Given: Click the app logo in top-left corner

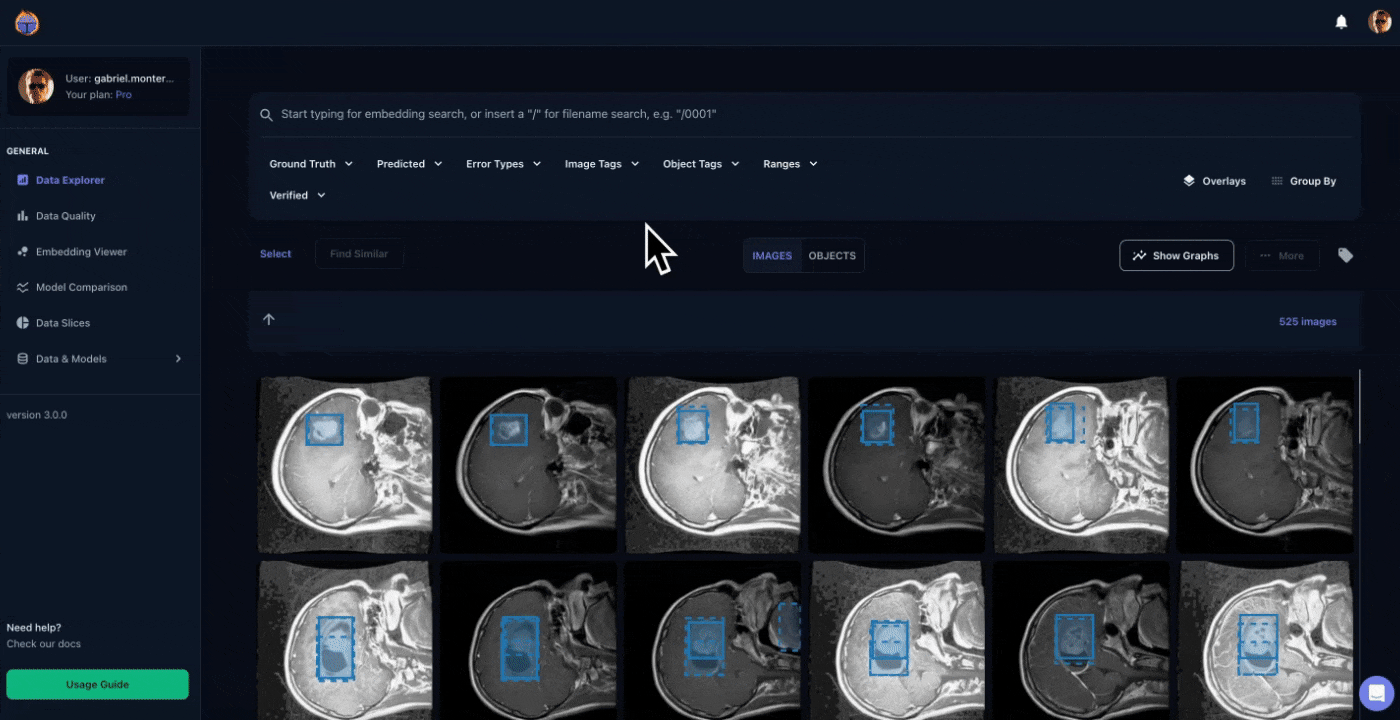Looking at the screenshot, I should tap(27, 22).
